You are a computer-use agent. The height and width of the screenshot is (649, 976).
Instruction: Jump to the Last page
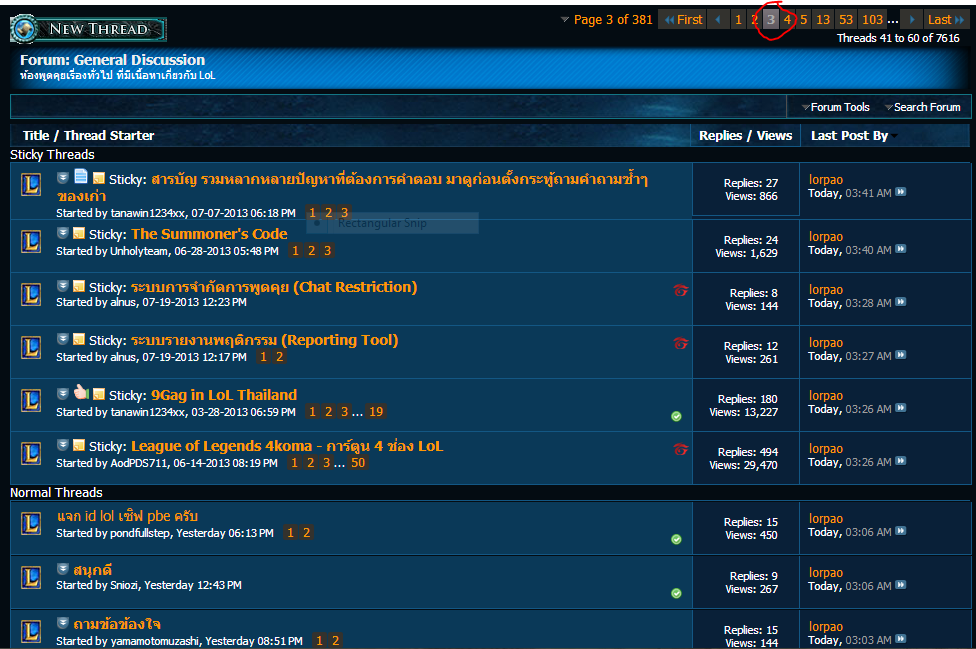pyautogui.click(x=946, y=20)
